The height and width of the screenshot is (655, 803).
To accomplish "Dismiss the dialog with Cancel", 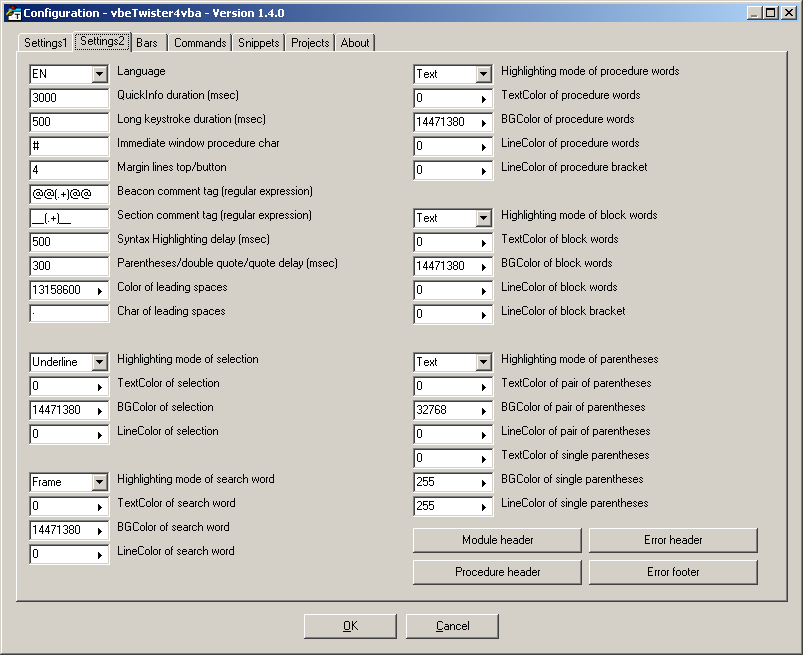I will click(452, 626).
